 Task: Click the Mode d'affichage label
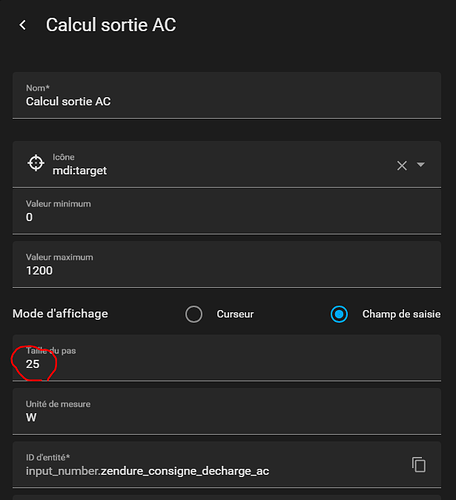pyautogui.click(x=60, y=314)
